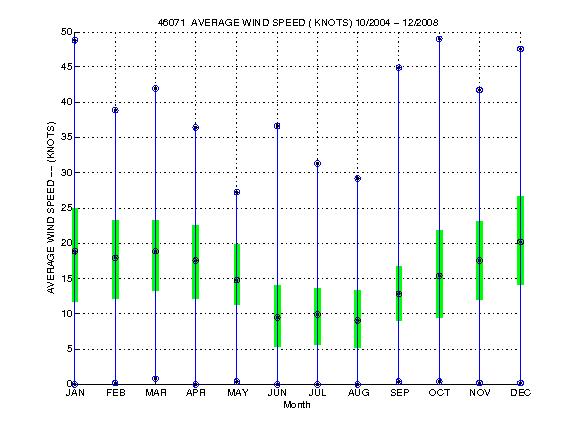Click the April maximum marker near 36 knots
Viewport: 576px width, 432px height.
[196, 127]
